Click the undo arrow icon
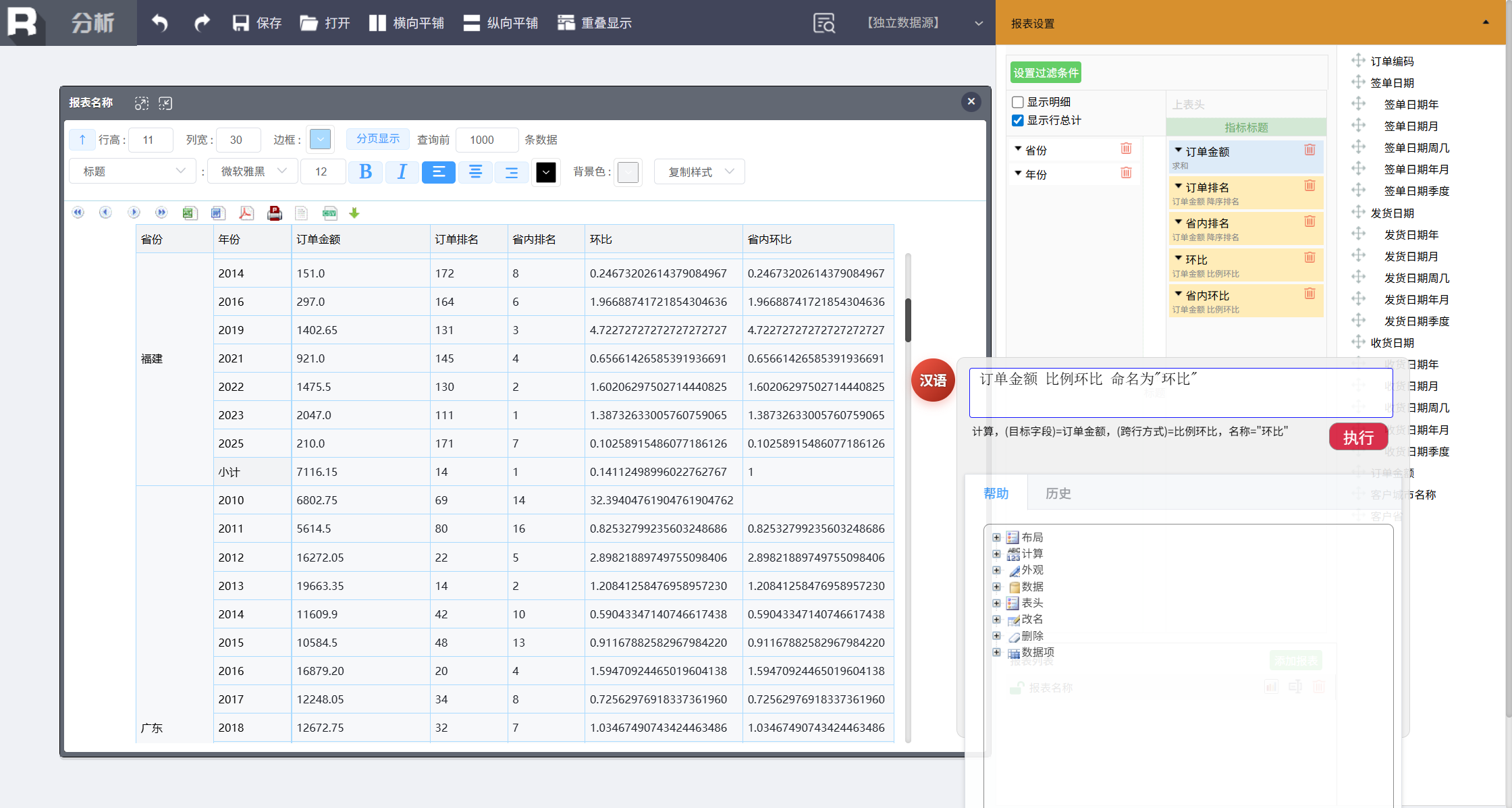The width and height of the screenshot is (1512, 808). [160, 23]
